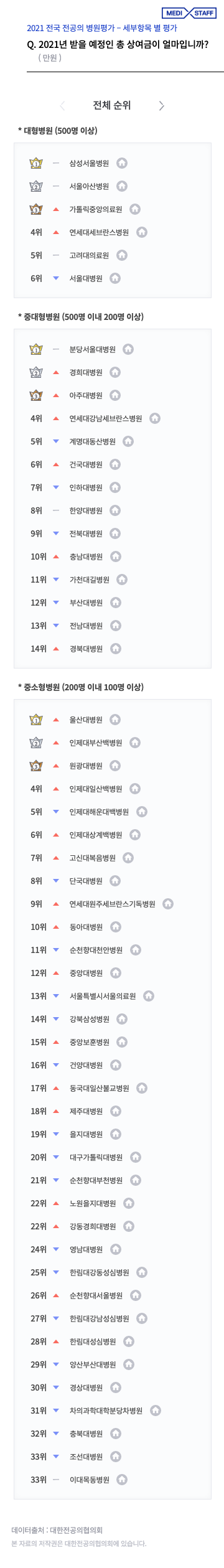224x1568 pixels.
Task: Click the 2021 전국 전공의 병원평가 title
Action: 102,28
